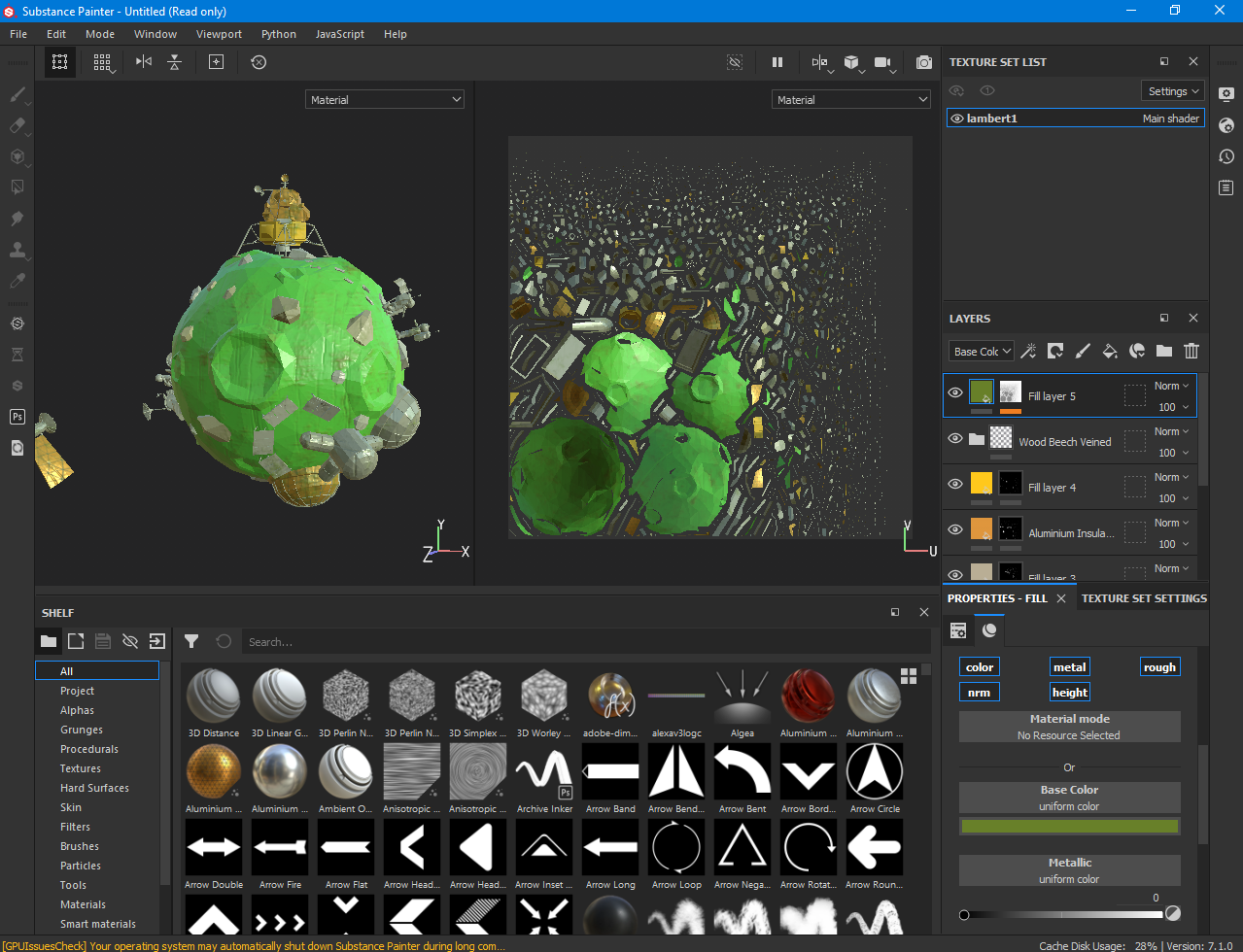1243x952 pixels.
Task: Take a viewport screenshot with camera icon
Action: pos(924,62)
